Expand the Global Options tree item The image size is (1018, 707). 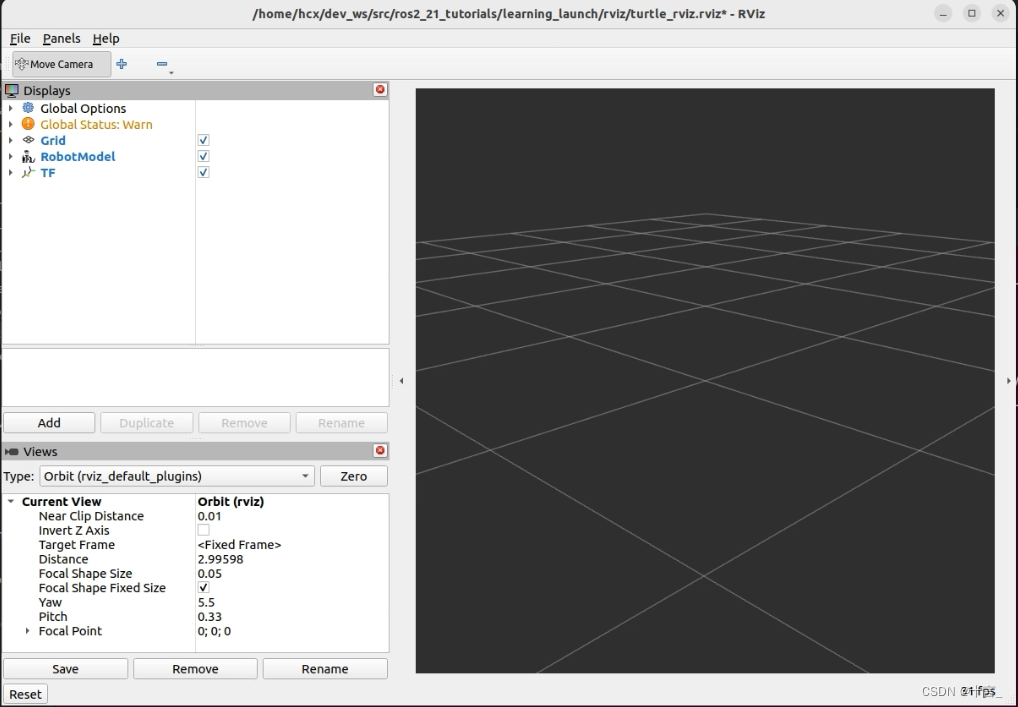[x=10, y=108]
